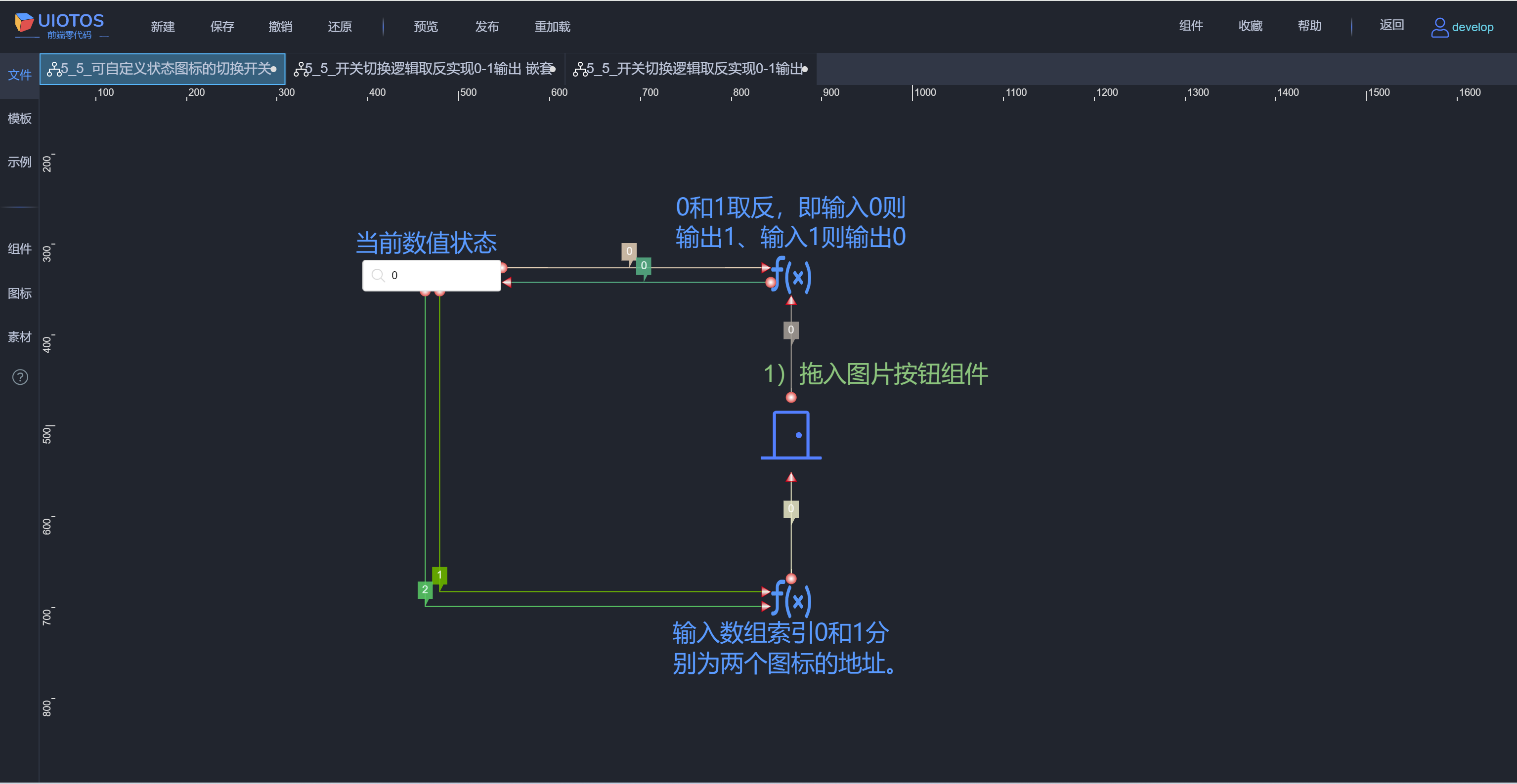Click the search icon in input box
The width and height of the screenshot is (1517, 784).
click(378, 275)
